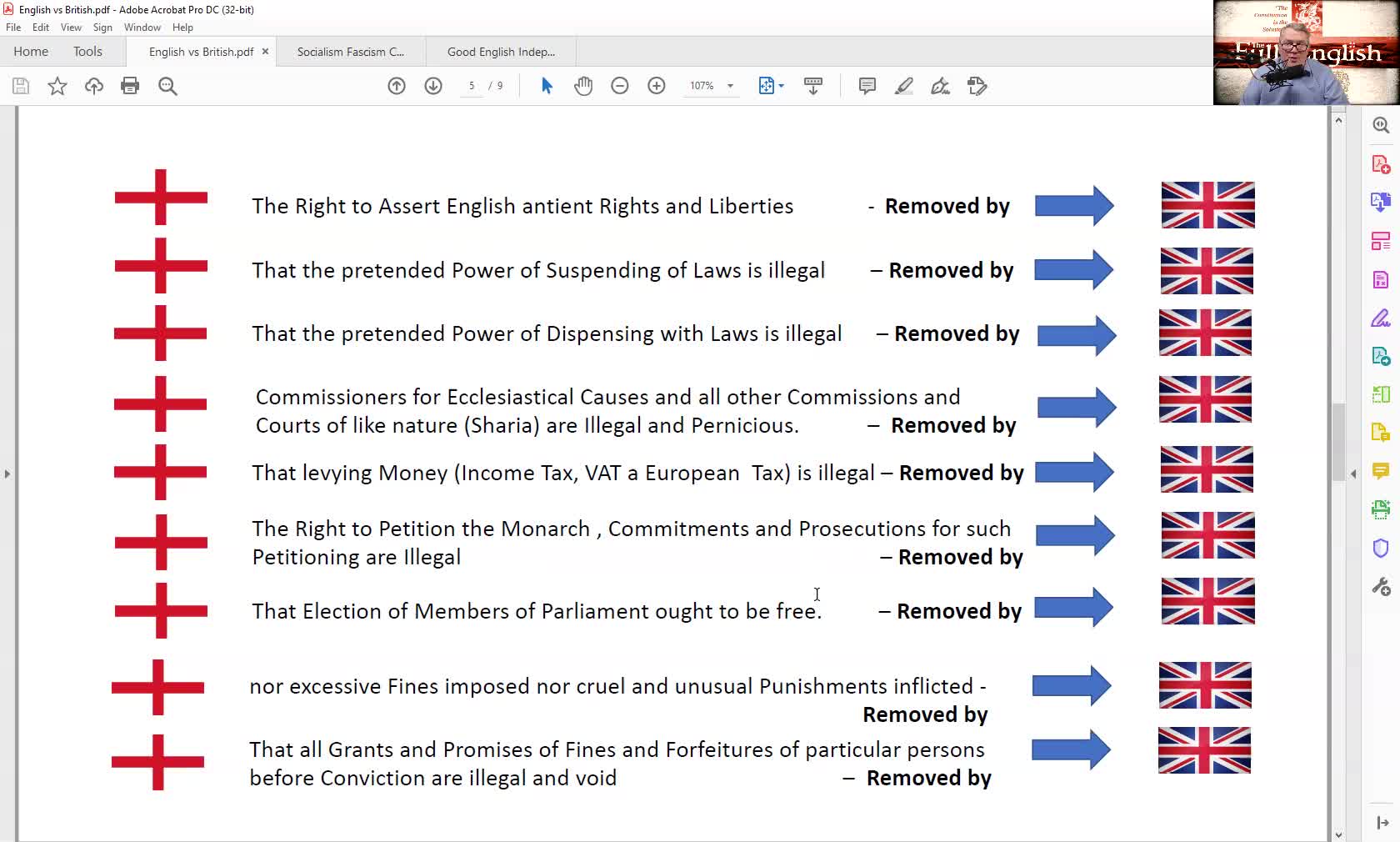Click the upload to cloud icon
1400x842 pixels.
click(94, 86)
